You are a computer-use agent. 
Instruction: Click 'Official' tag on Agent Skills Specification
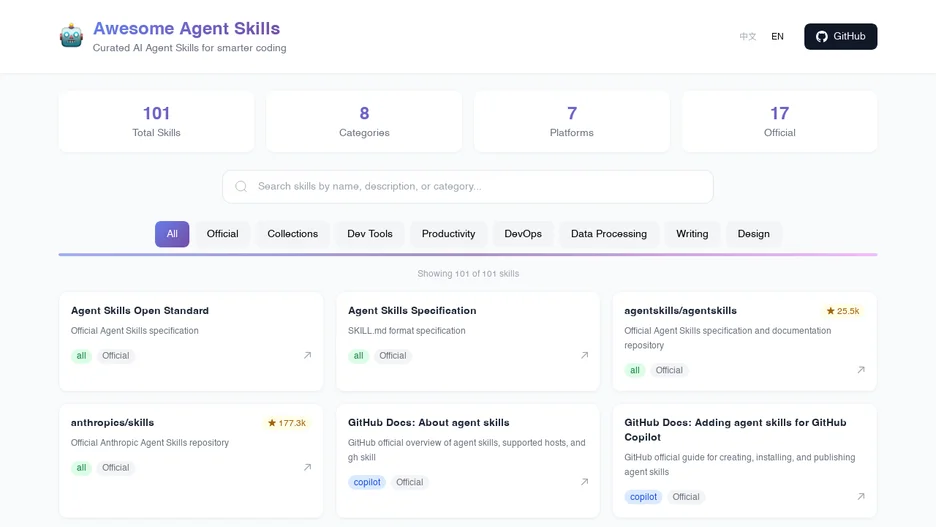tap(392, 356)
